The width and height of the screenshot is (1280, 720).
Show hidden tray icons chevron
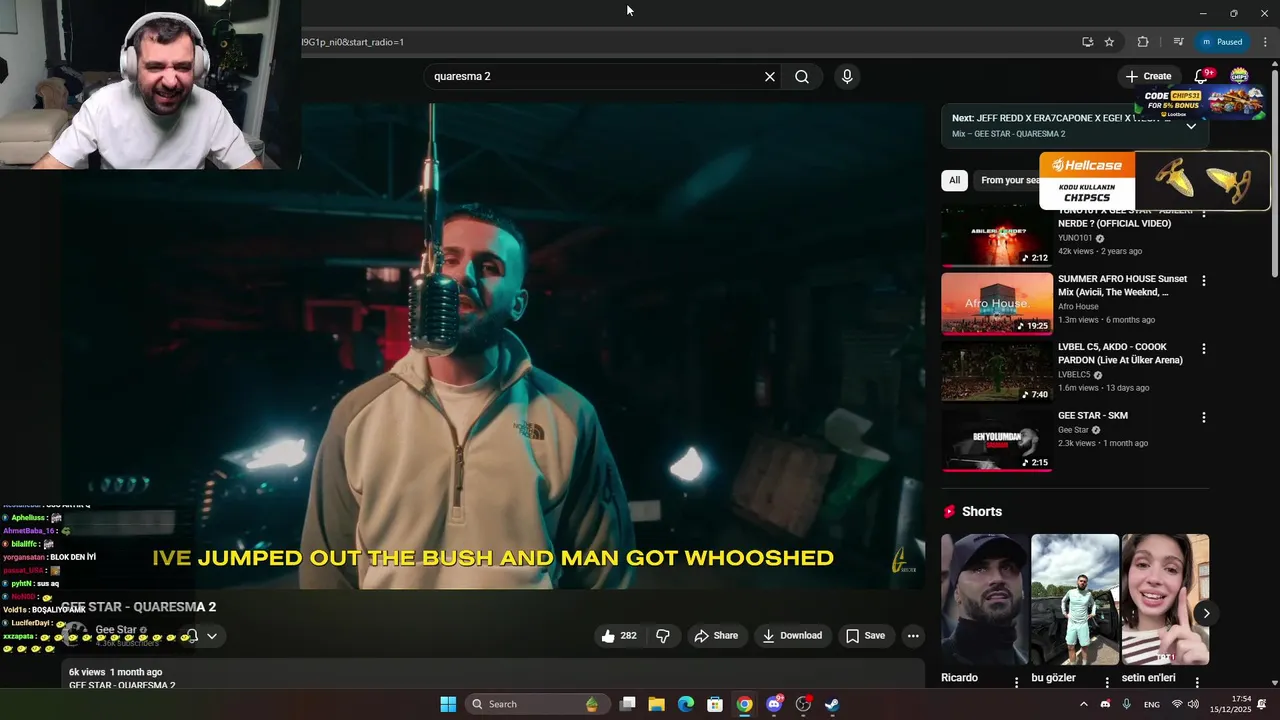1083,704
